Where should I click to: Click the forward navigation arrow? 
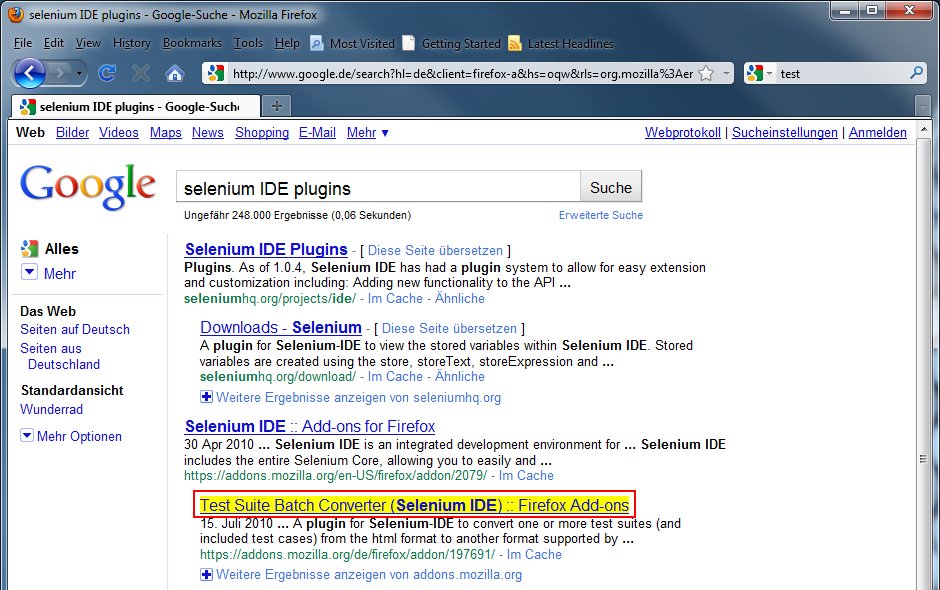point(59,74)
